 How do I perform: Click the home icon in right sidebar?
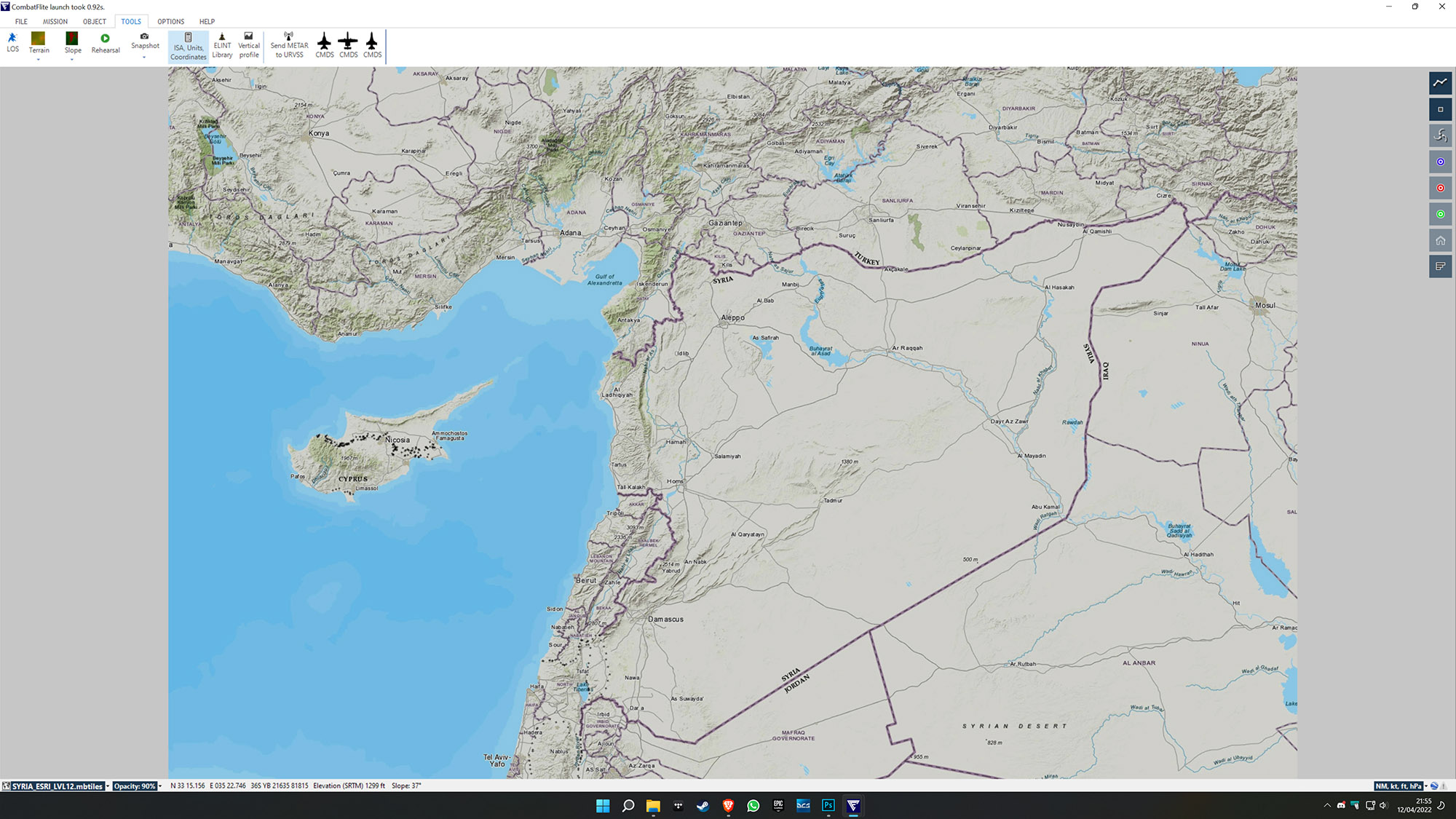tap(1440, 240)
